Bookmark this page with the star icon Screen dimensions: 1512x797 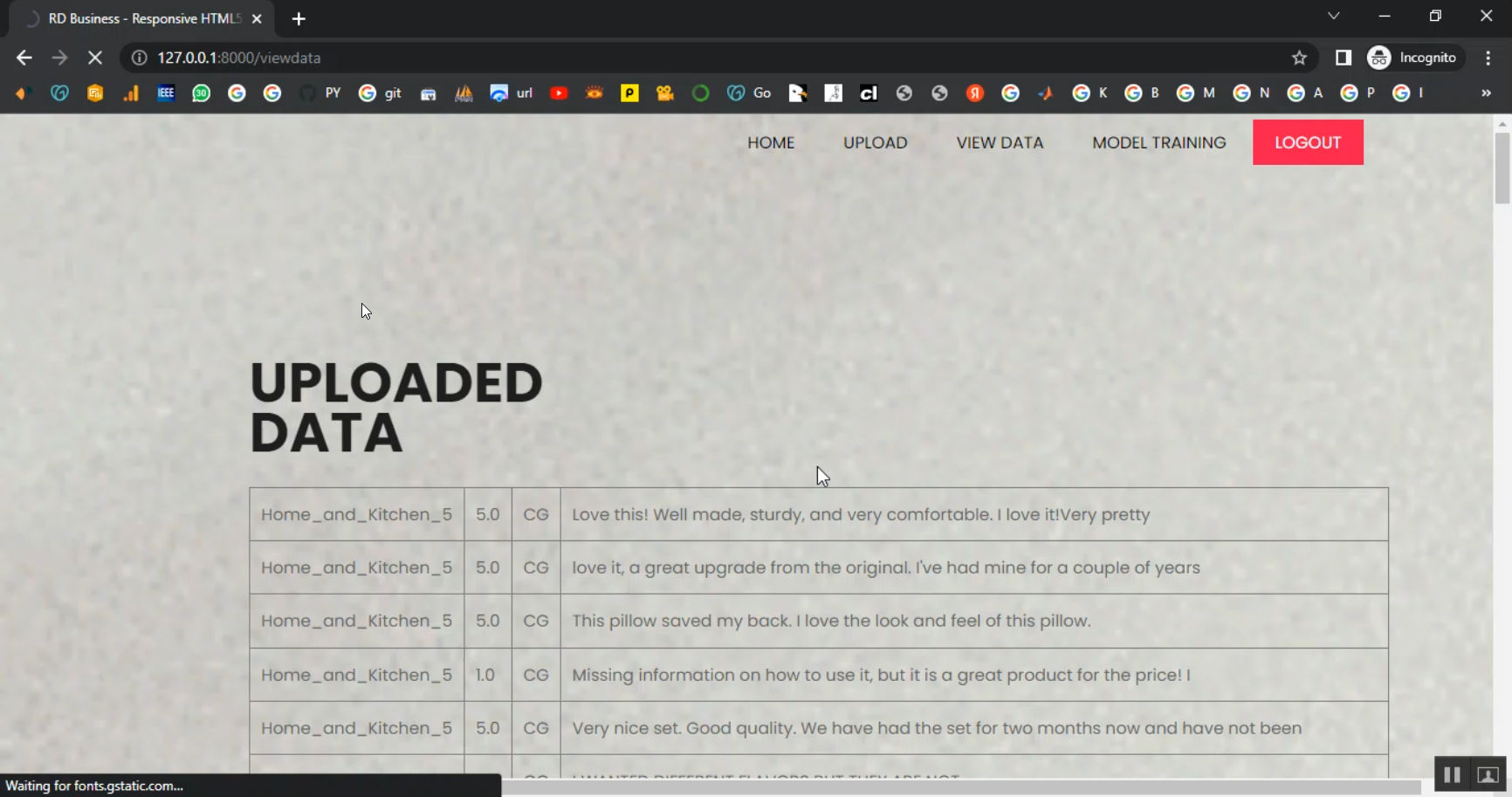(x=1299, y=58)
